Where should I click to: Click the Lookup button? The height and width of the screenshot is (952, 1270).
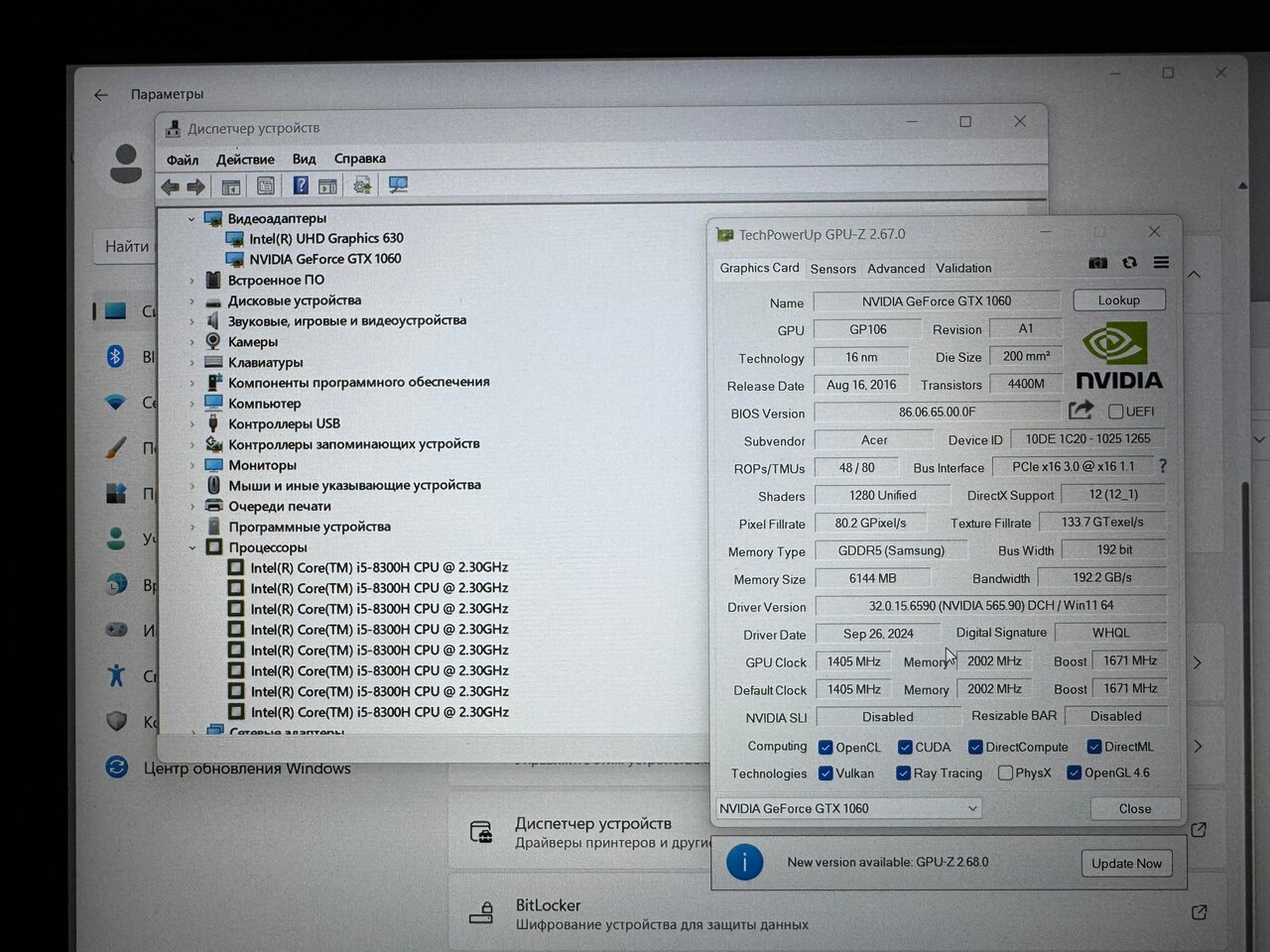click(x=1118, y=300)
